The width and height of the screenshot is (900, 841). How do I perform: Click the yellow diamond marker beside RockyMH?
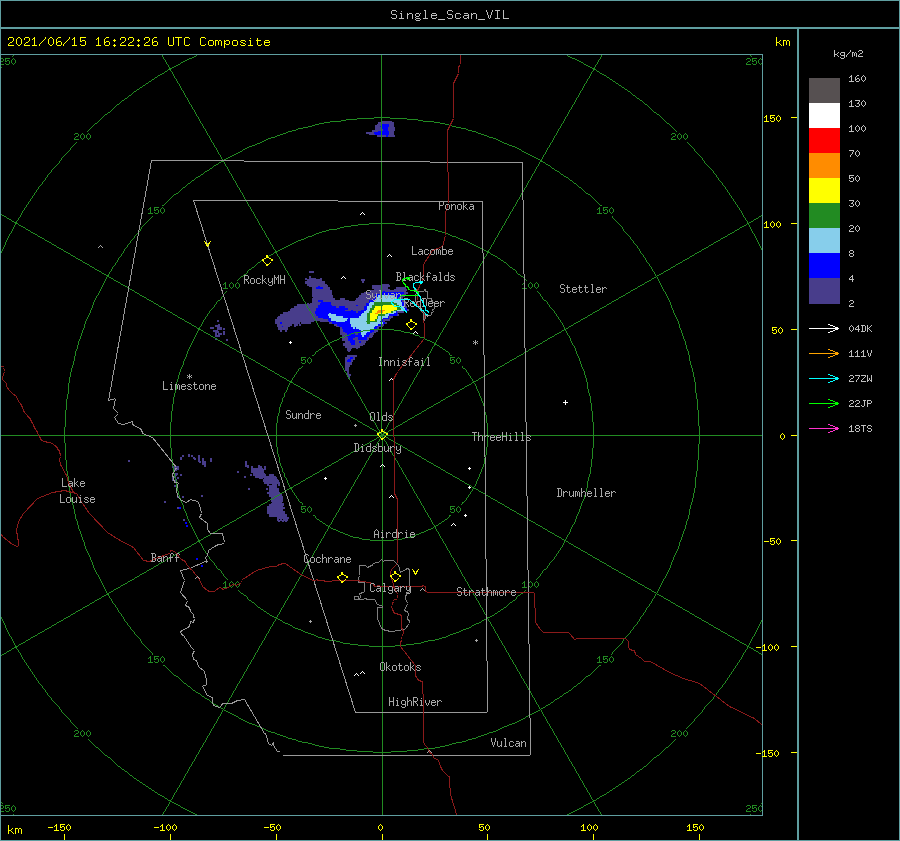pyautogui.click(x=267, y=261)
